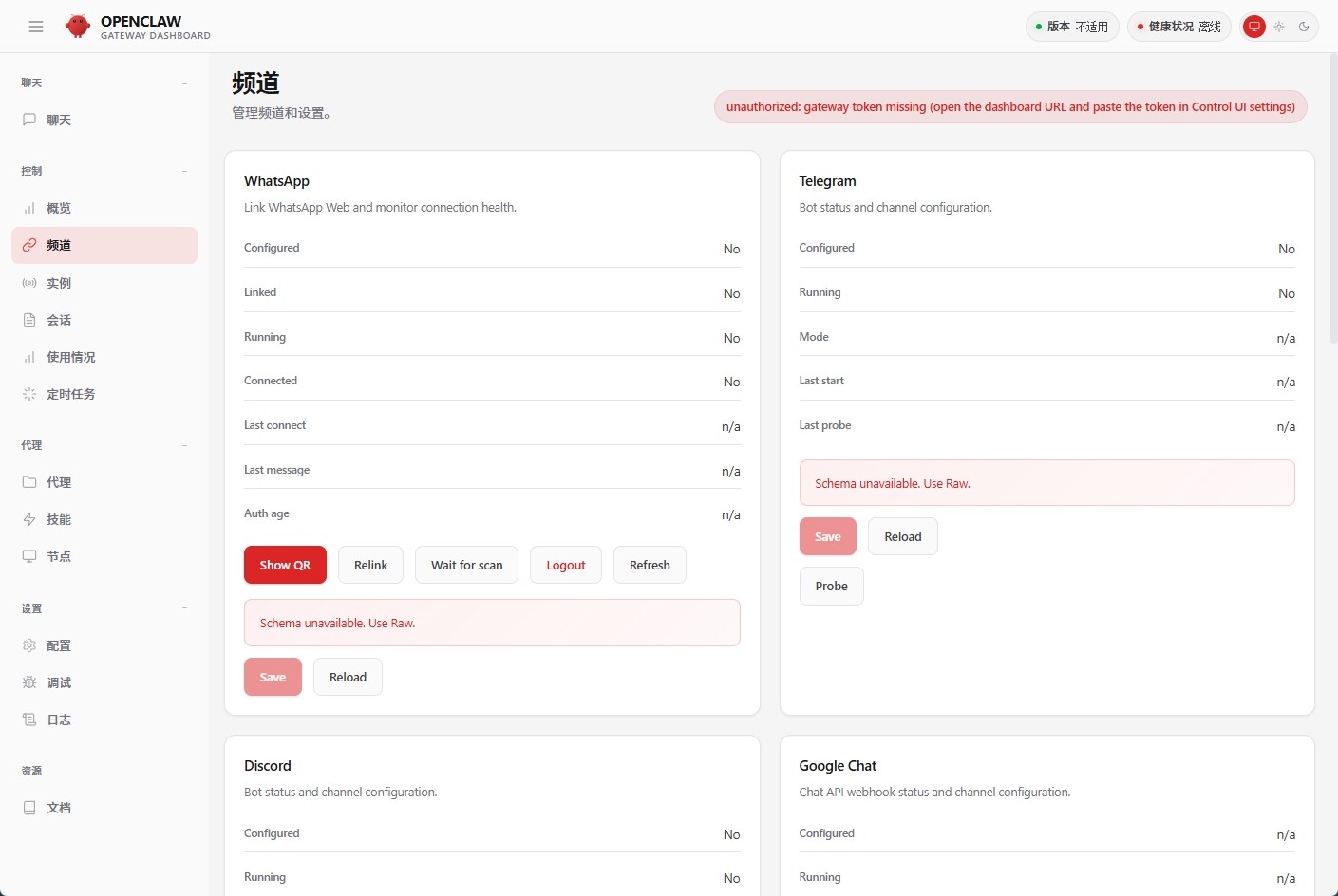Click the Sessions document icon
1338x896 pixels.
tap(29, 320)
